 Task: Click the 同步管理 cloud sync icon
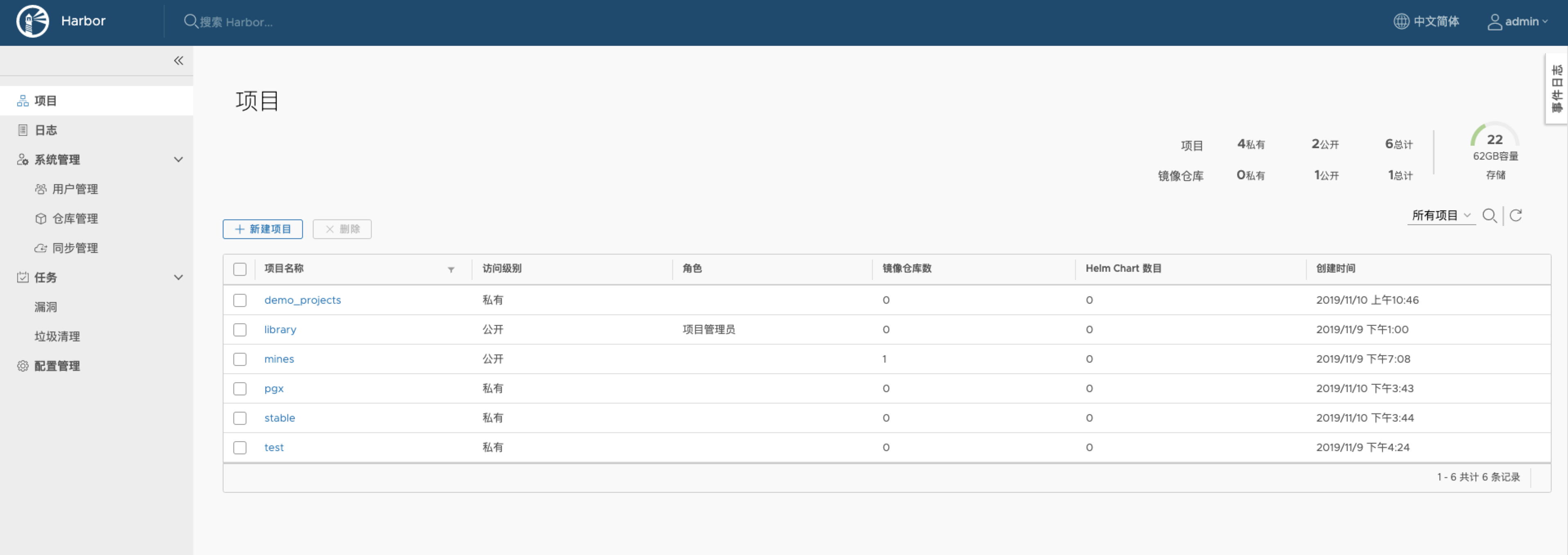[x=40, y=248]
